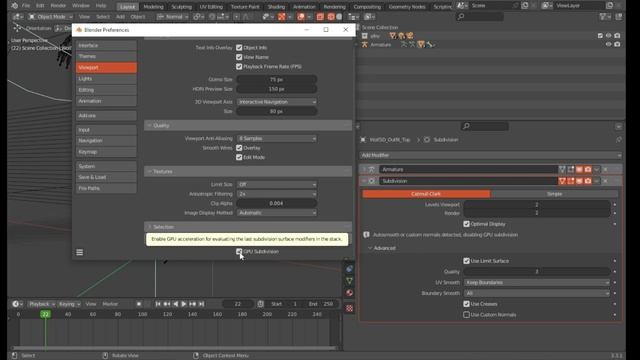
Task: Open the Object Mode selector
Action: 51,17
